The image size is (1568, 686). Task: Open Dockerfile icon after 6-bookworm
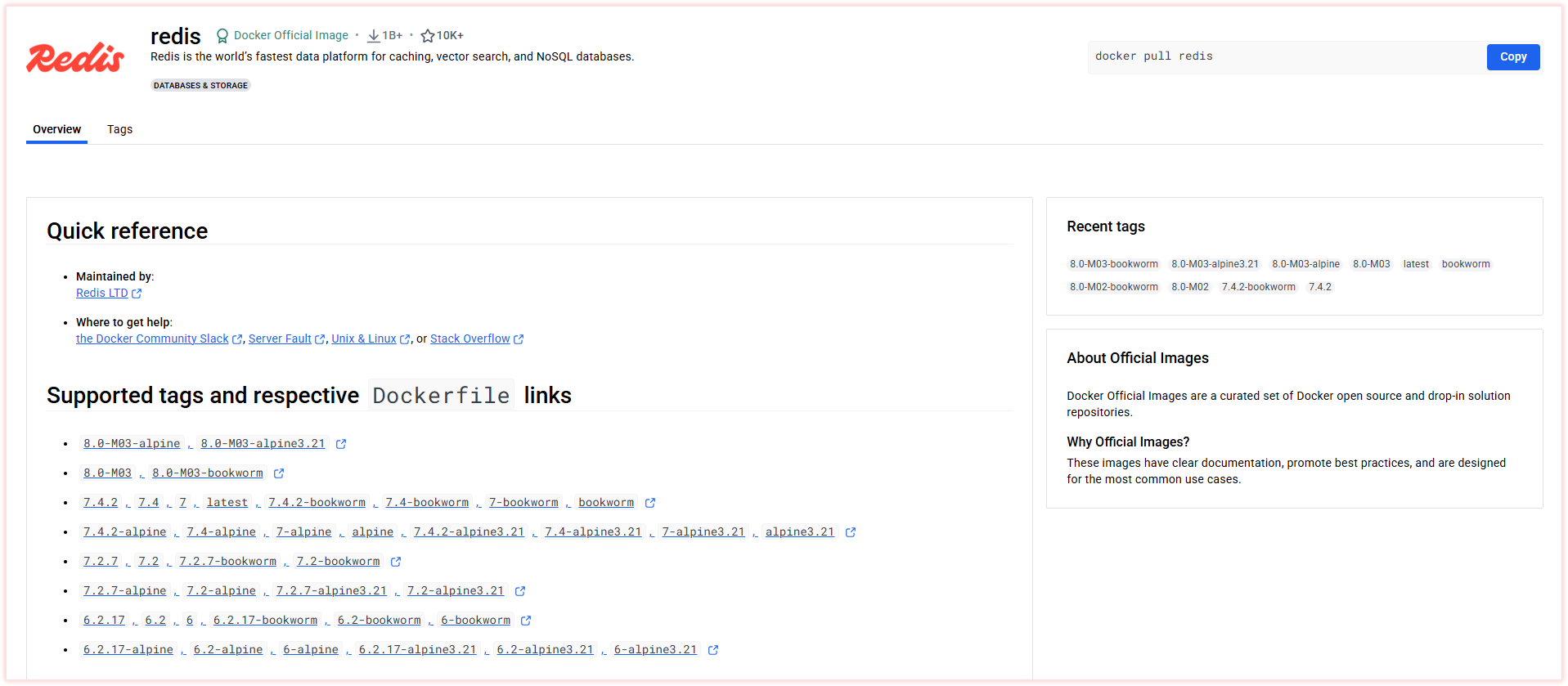[526, 621]
